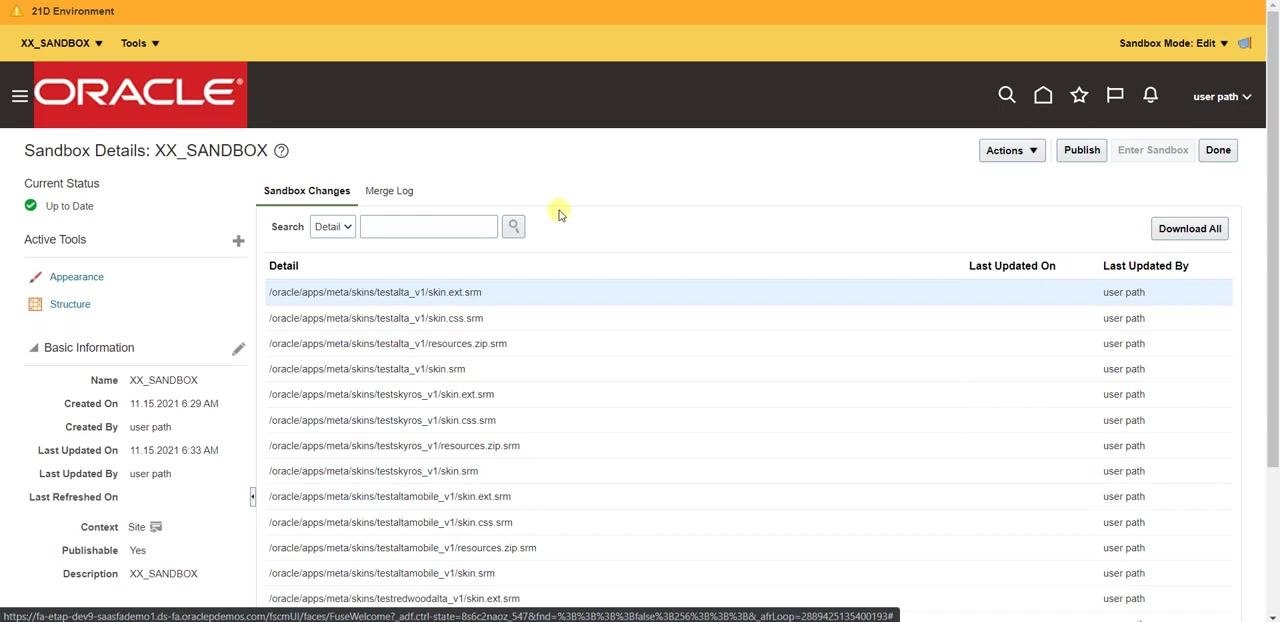
Task: Select row testalta_v1/skin.ext.srm
Action: (x=749, y=292)
